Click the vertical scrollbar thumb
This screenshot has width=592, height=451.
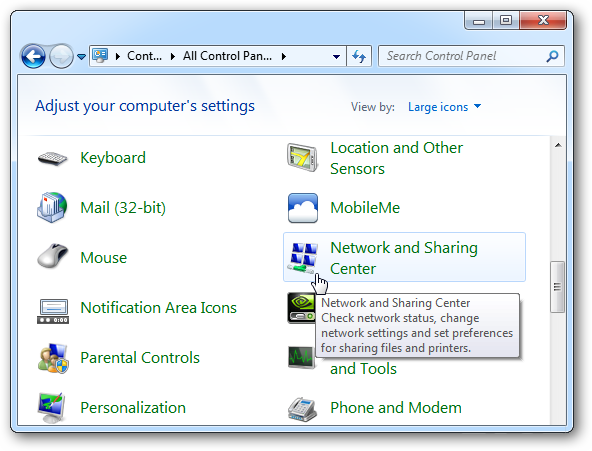coord(557,287)
